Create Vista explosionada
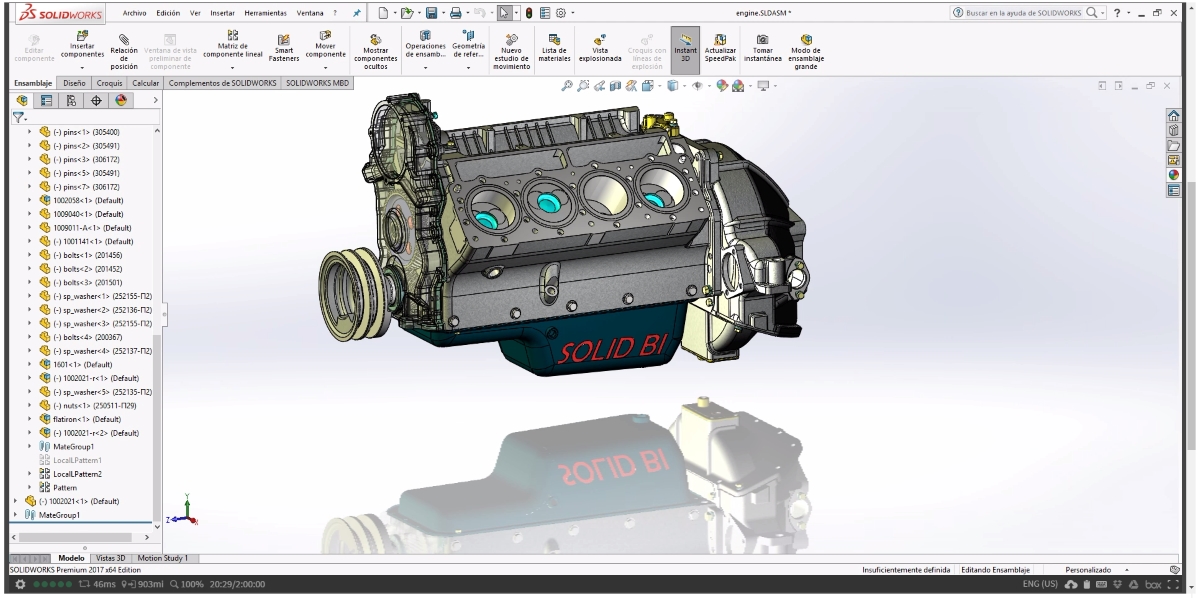 600,47
